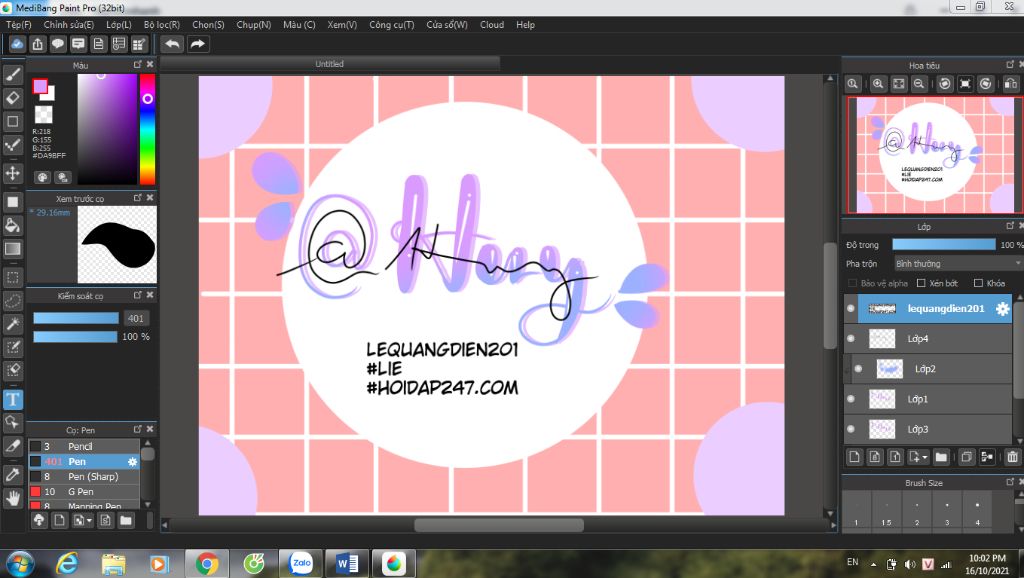Click the speech bubble icon in toolbar
The image size is (1024, 578).
[x=57, y=44]
